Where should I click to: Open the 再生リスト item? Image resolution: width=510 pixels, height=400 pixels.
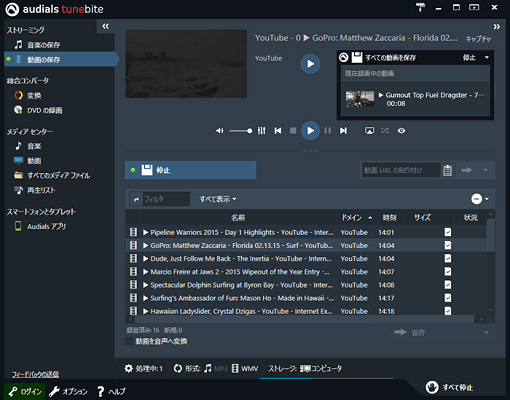click(35, 190)
